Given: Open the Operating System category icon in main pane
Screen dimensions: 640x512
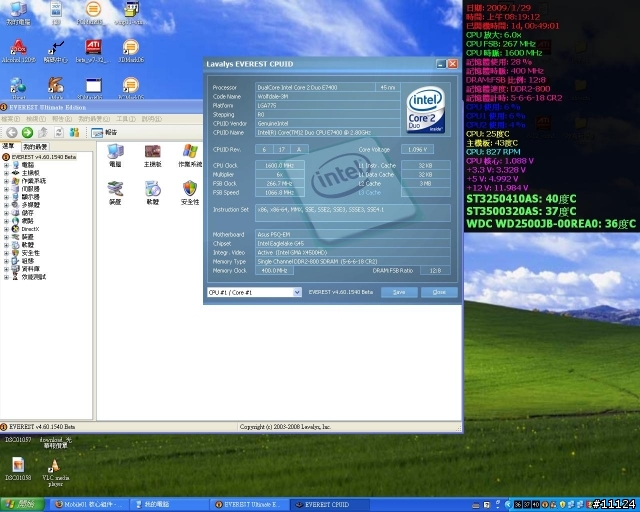Looking at the screenshot, I should [x=190, y=156].
